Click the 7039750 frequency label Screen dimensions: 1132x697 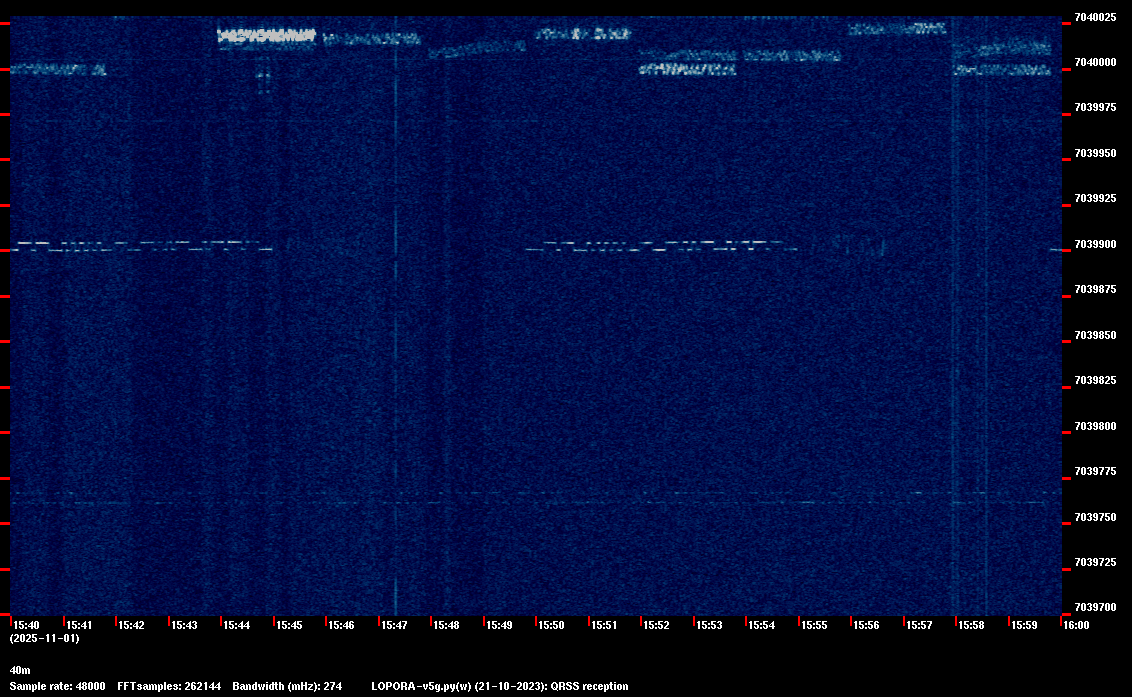tap(1095, 518)
